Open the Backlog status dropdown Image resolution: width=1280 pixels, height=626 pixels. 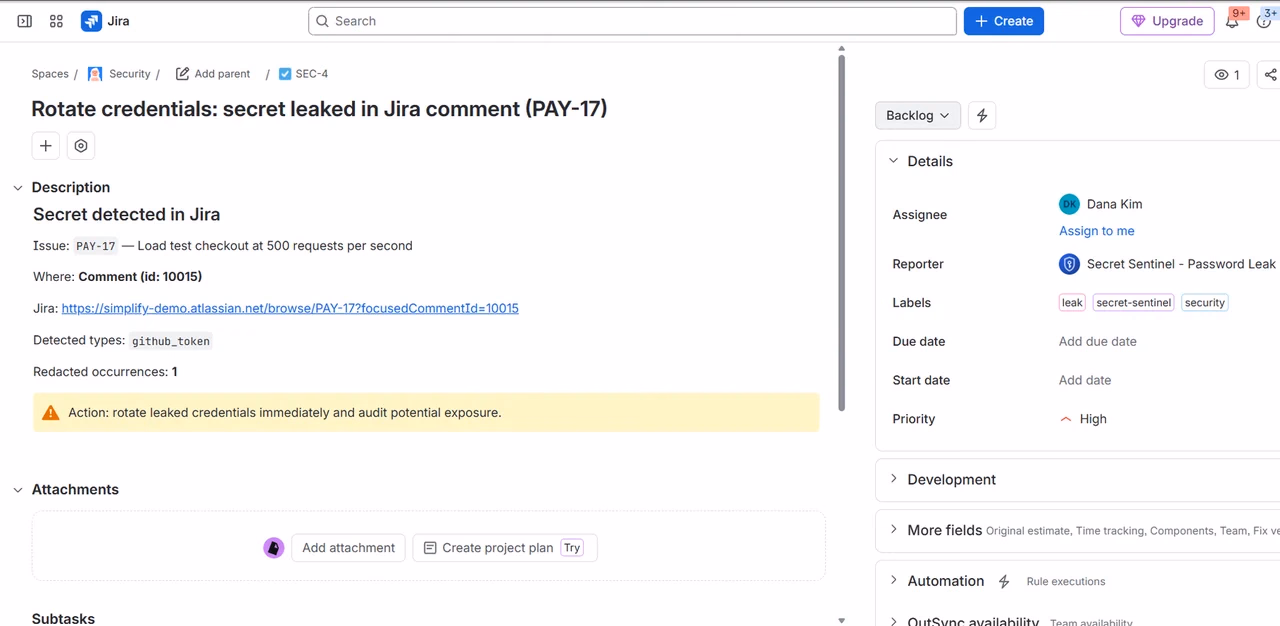(x=918, y=115)
